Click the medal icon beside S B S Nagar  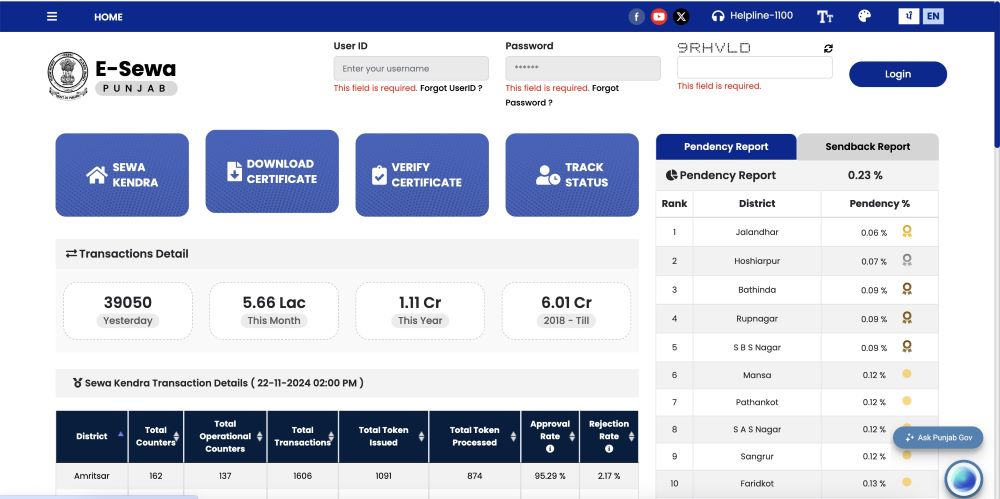tap(907, 346)
